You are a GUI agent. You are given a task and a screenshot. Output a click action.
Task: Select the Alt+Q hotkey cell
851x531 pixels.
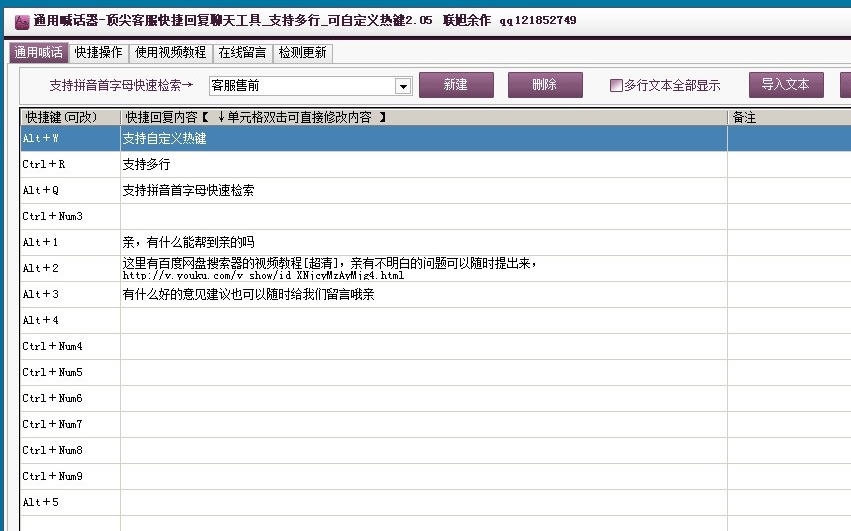(x=70, y=191)
